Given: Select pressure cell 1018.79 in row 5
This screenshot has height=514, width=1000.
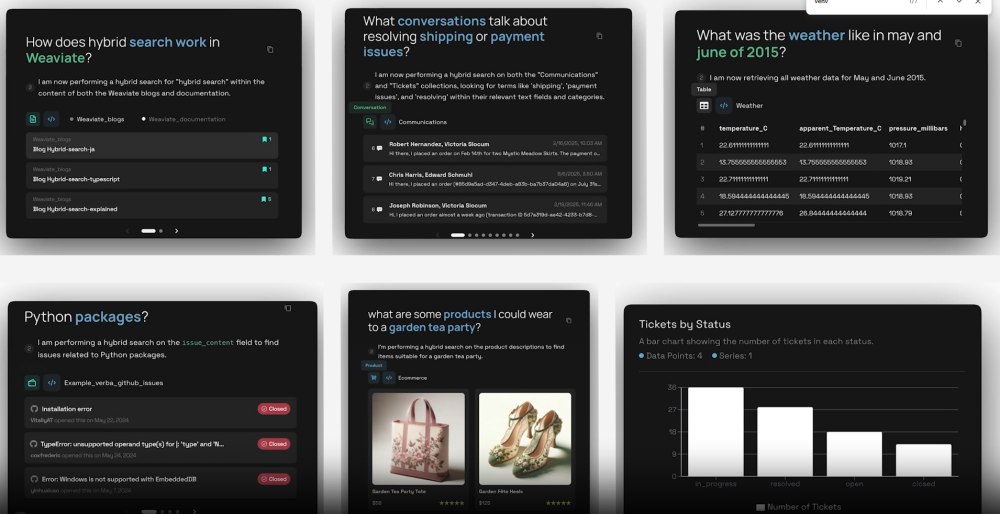Looking at the screenshot, I should click(x=900, y=213).
